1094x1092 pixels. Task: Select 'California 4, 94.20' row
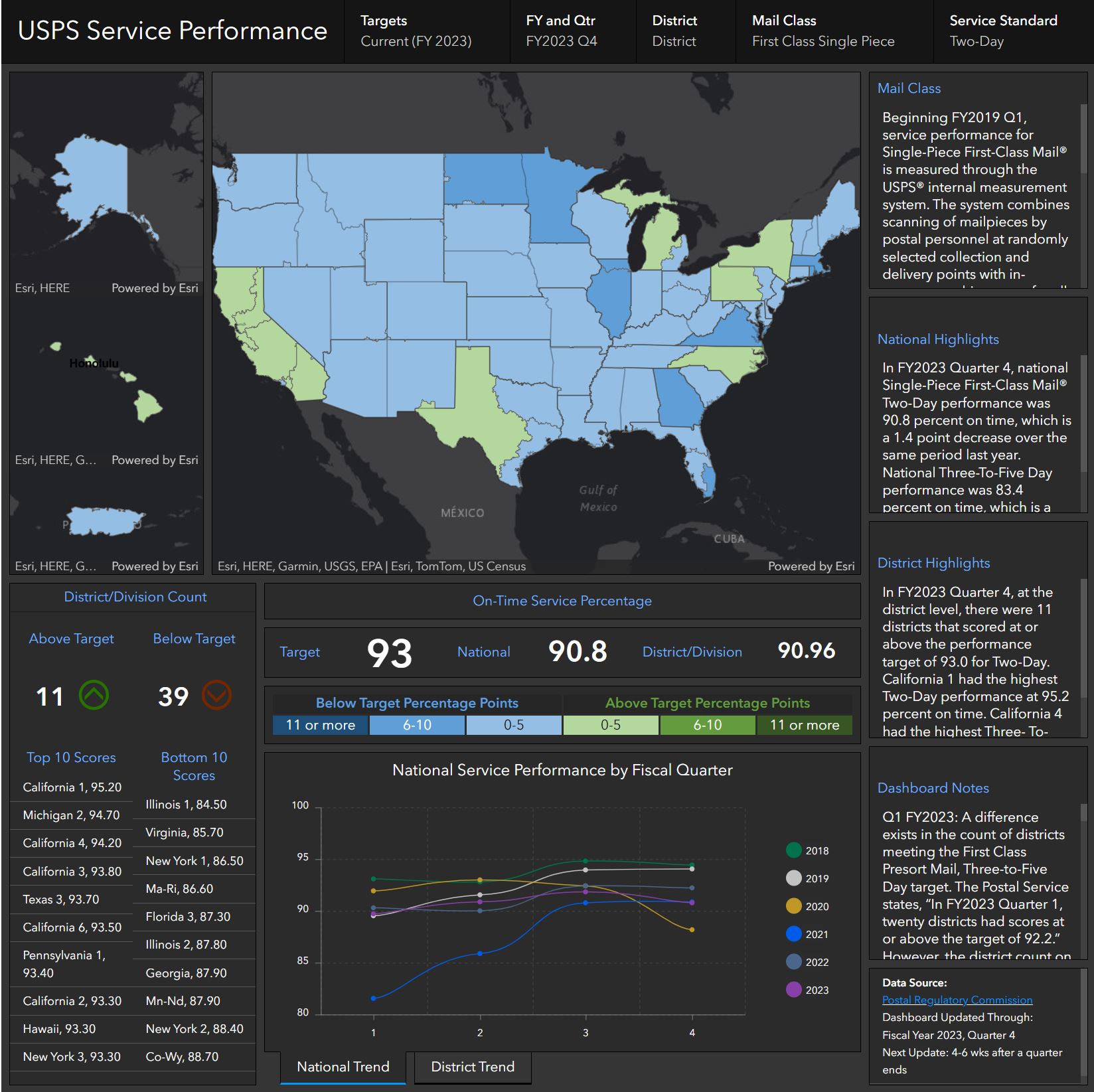72,843
